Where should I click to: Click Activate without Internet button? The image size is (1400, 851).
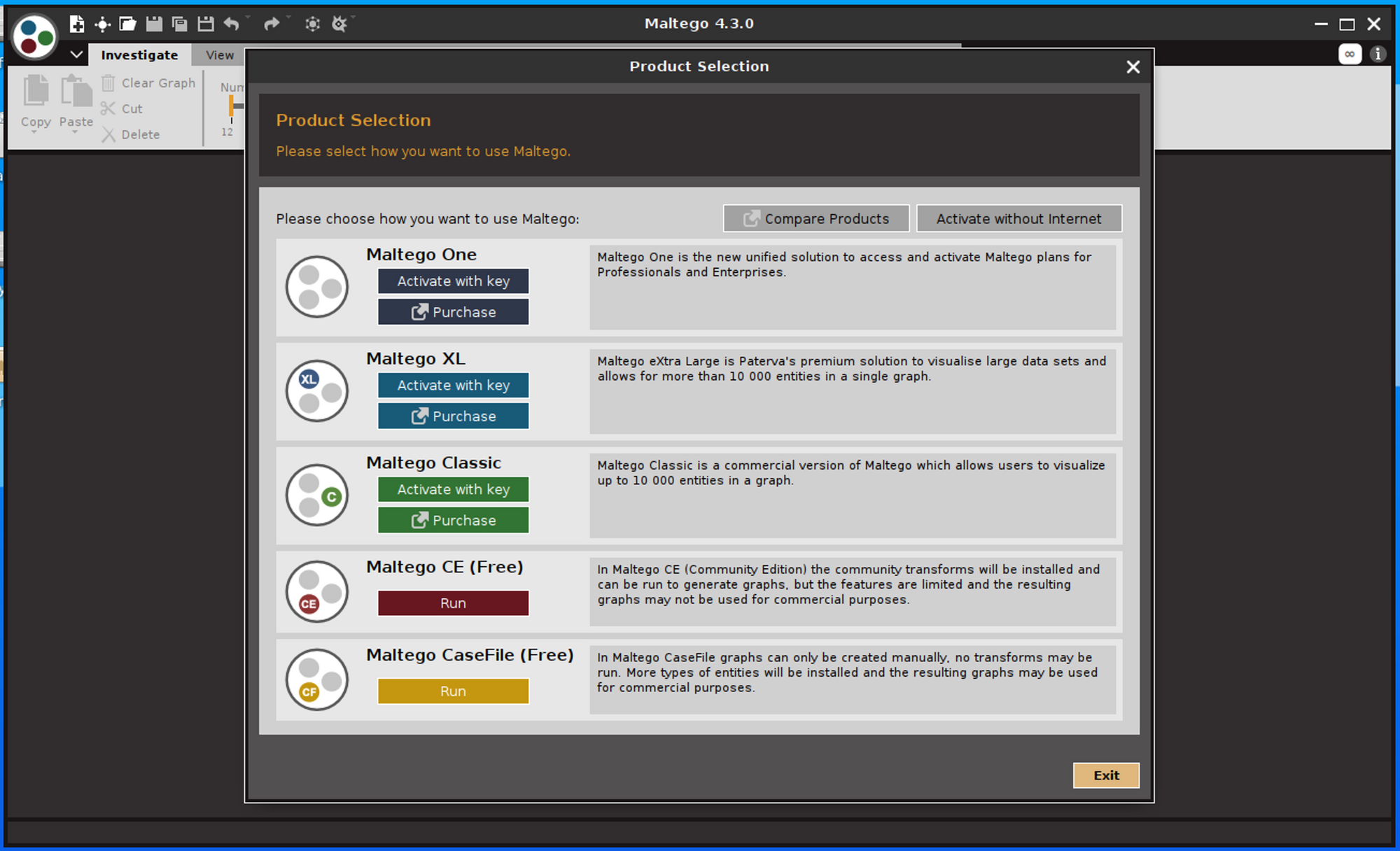pos(1019,218)
